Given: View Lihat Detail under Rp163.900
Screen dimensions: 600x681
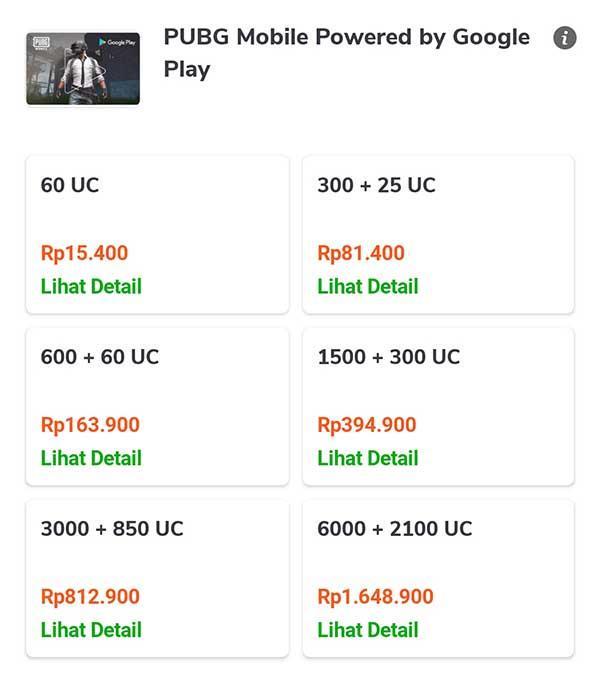Looking at the screenshot, I should pyautogui.click(x=91, y=458).
